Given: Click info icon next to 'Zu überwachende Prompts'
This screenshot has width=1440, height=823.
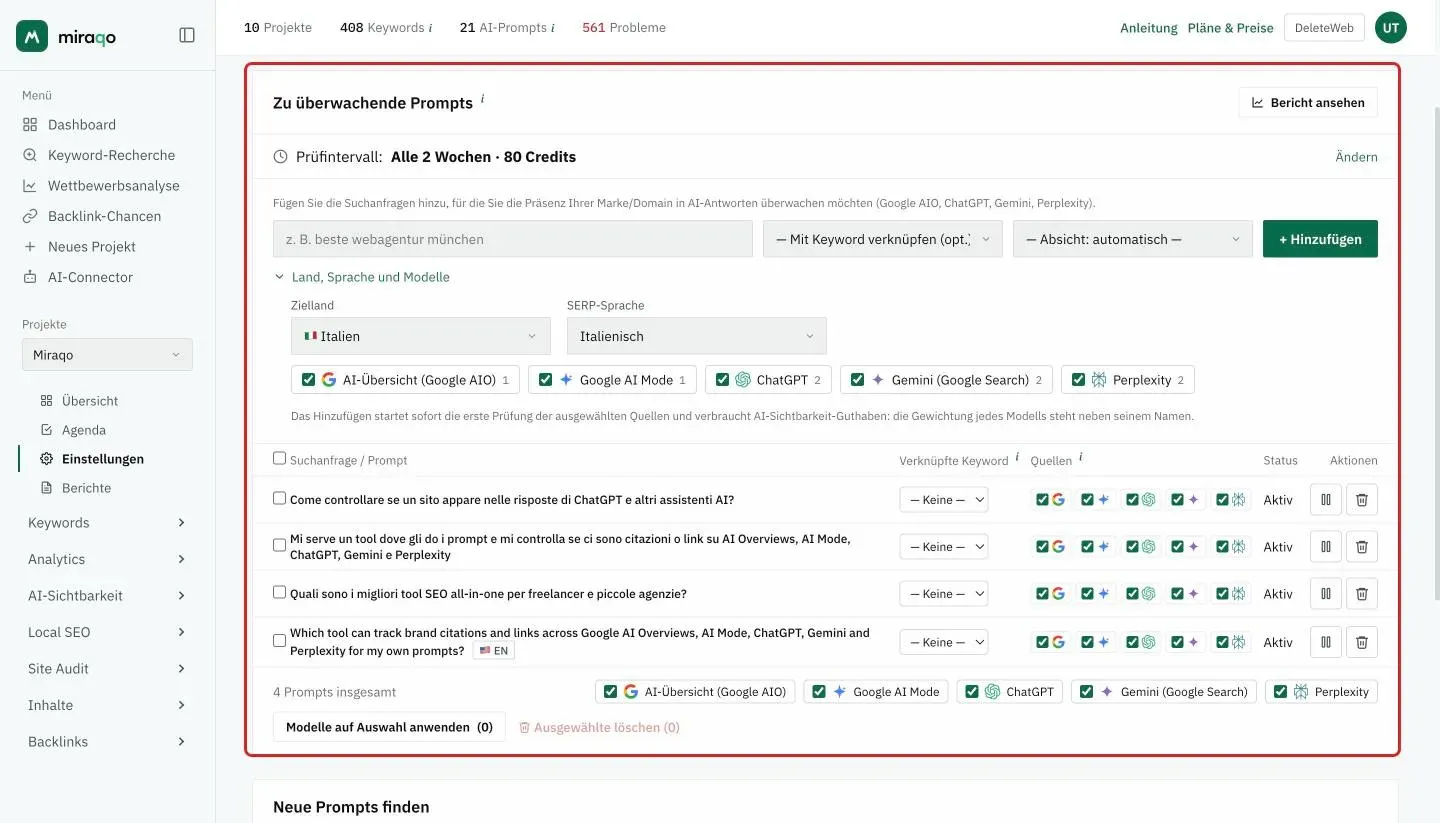Looking at the screenshot, I should [482, 99].
